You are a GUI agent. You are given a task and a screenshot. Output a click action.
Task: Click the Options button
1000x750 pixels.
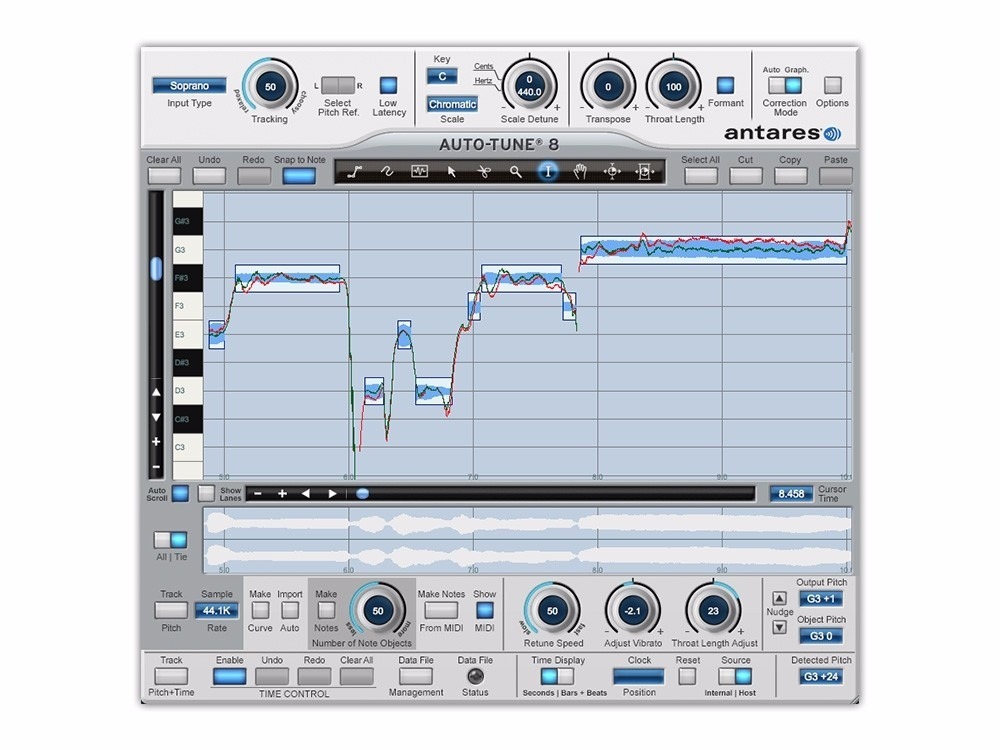pyautogui.click(x=832, y=85)
